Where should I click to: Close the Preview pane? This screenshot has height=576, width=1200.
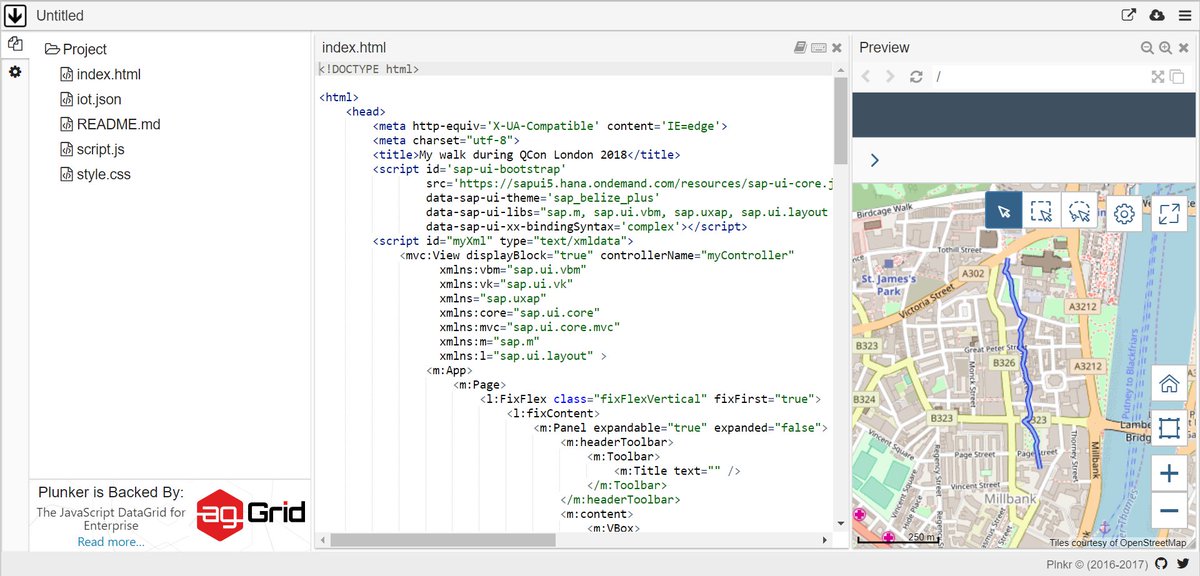(1184, 47)
